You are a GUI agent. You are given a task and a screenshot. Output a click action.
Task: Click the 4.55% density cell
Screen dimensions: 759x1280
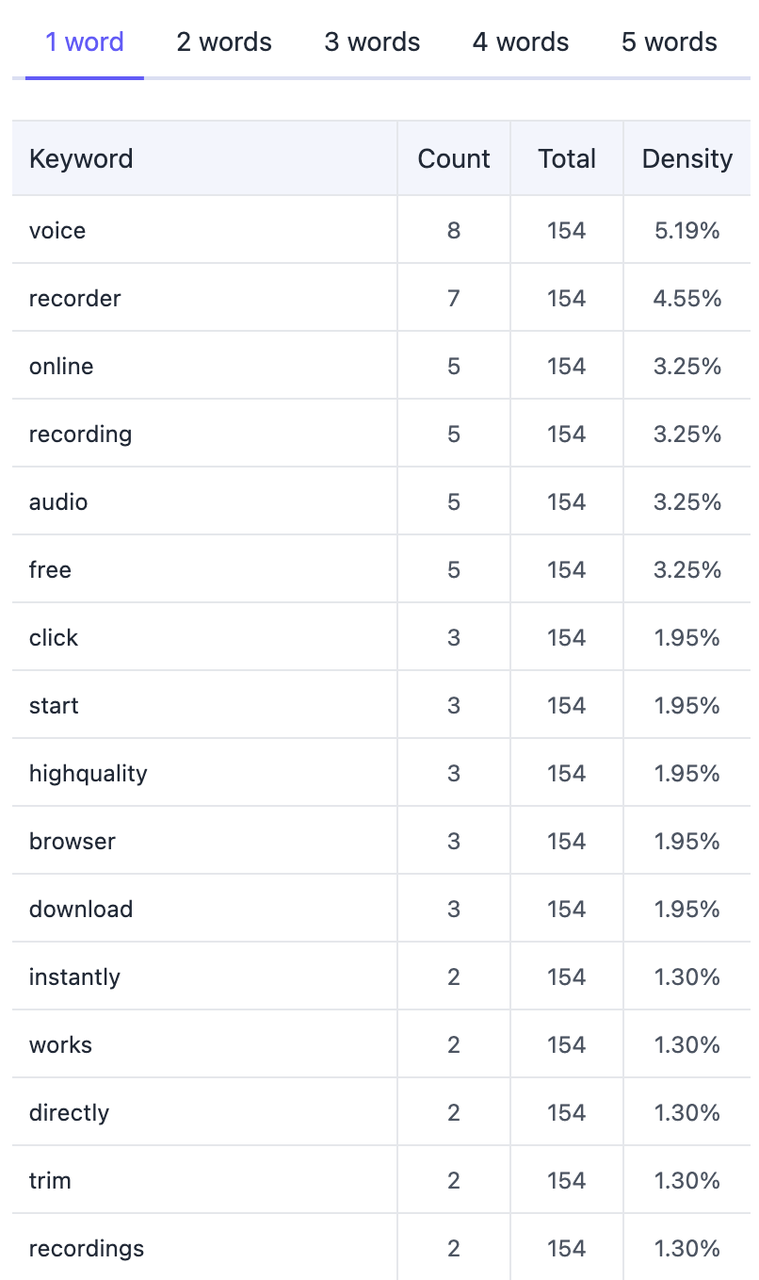click(687, 299)
